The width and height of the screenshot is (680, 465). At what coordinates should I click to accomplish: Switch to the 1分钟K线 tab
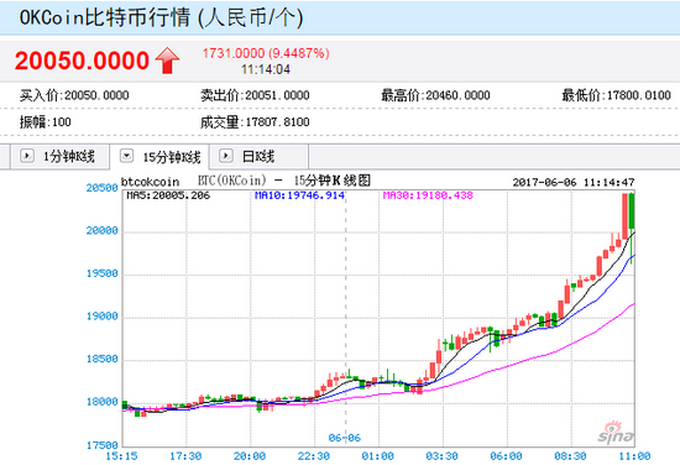click(x=59, y=156)
